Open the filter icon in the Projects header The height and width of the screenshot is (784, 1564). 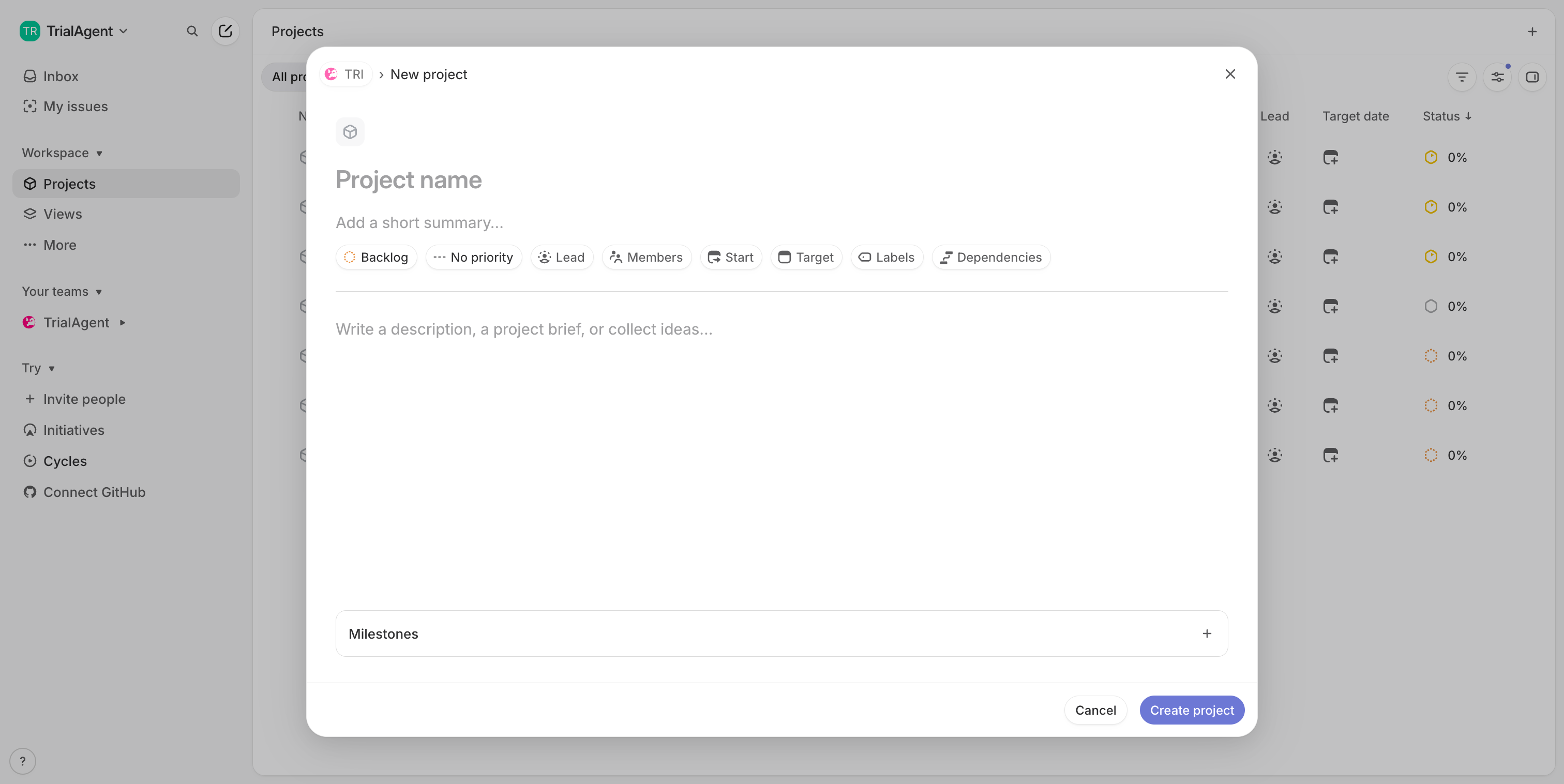point(1462,77)
